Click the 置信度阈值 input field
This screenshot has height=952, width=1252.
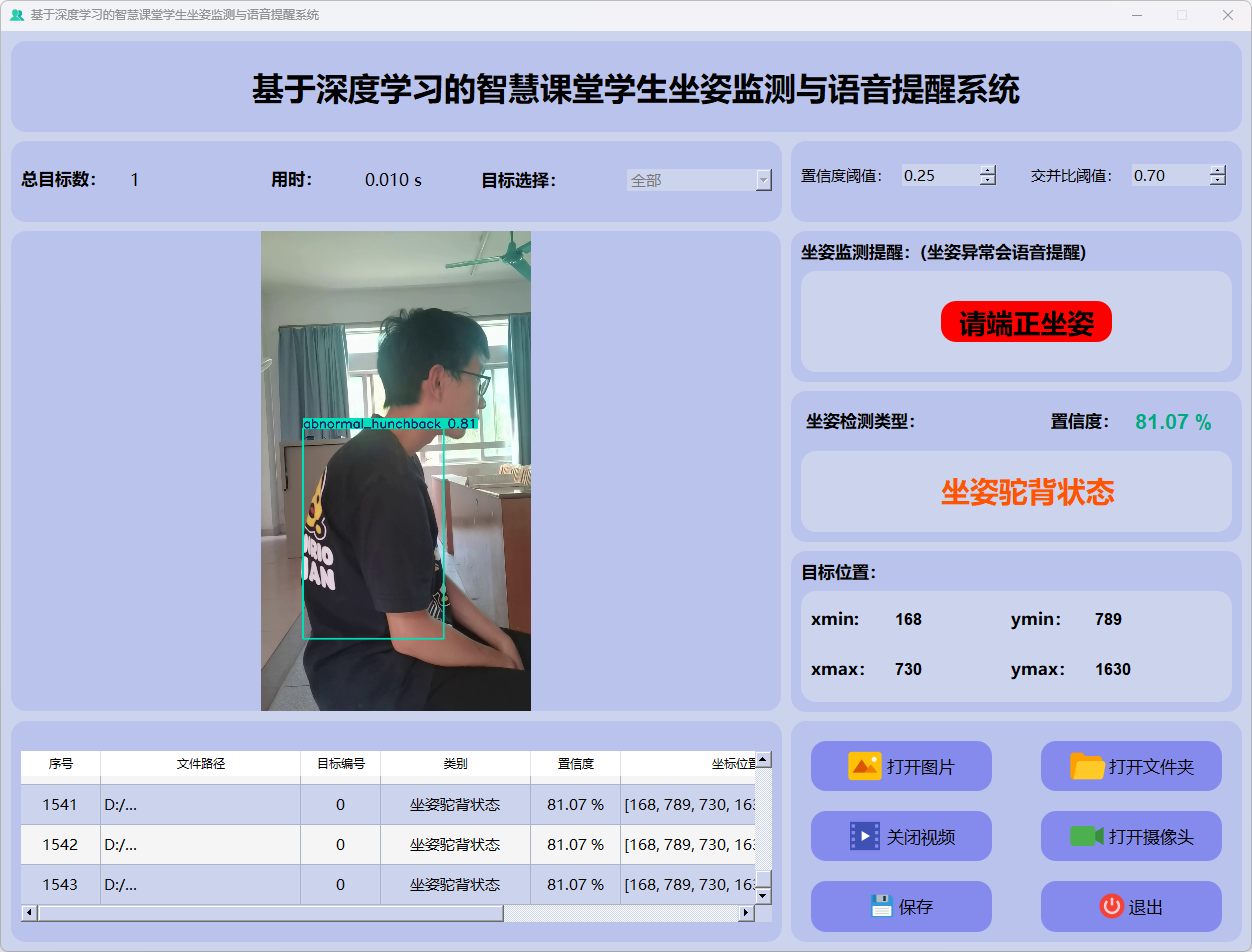[x=938, y=176]
